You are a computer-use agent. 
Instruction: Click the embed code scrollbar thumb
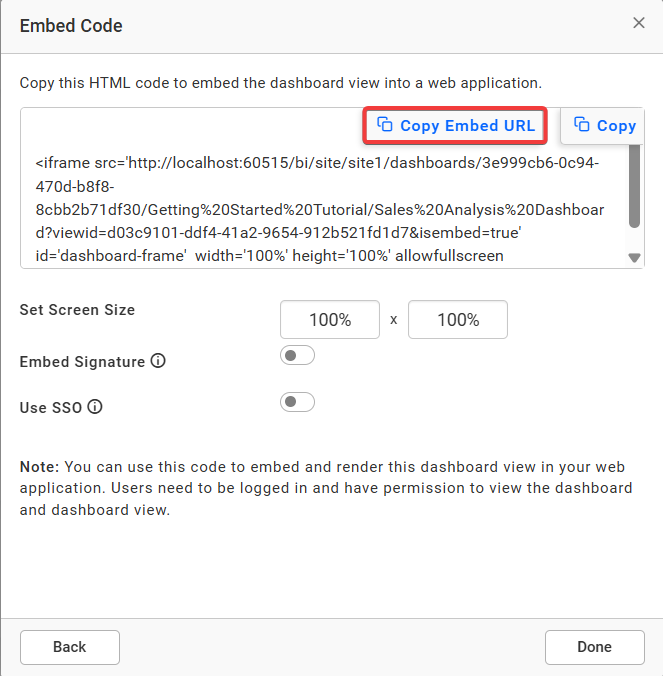point(634,186)
